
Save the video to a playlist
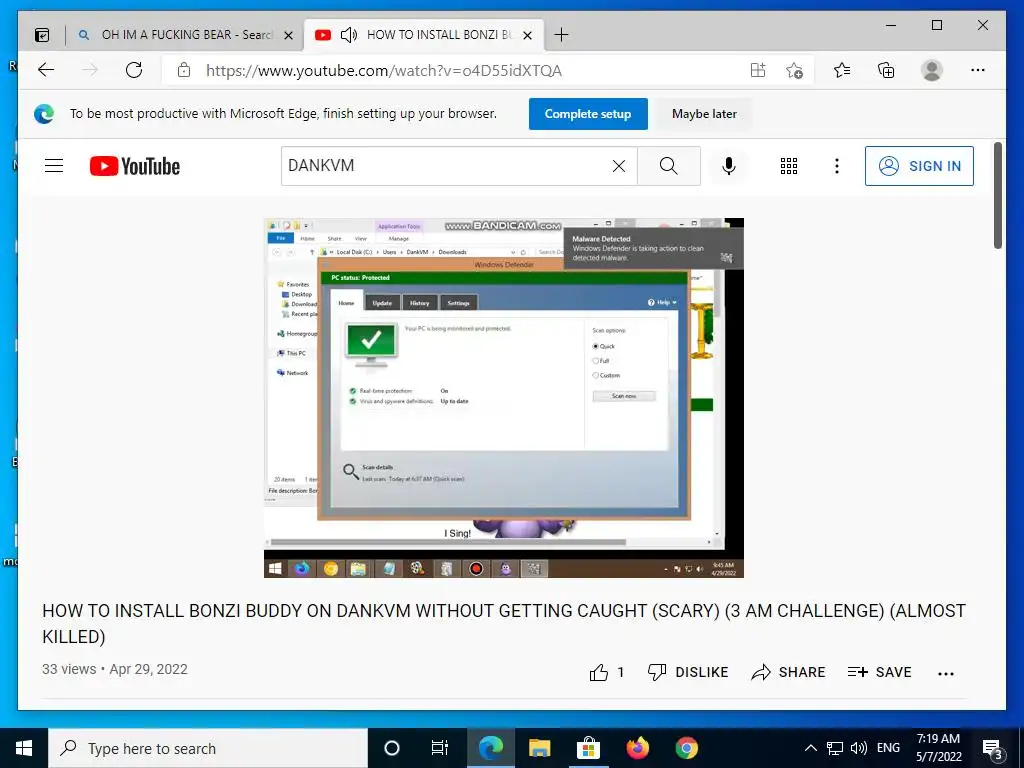pyautogui.click(x=879, y=672)
